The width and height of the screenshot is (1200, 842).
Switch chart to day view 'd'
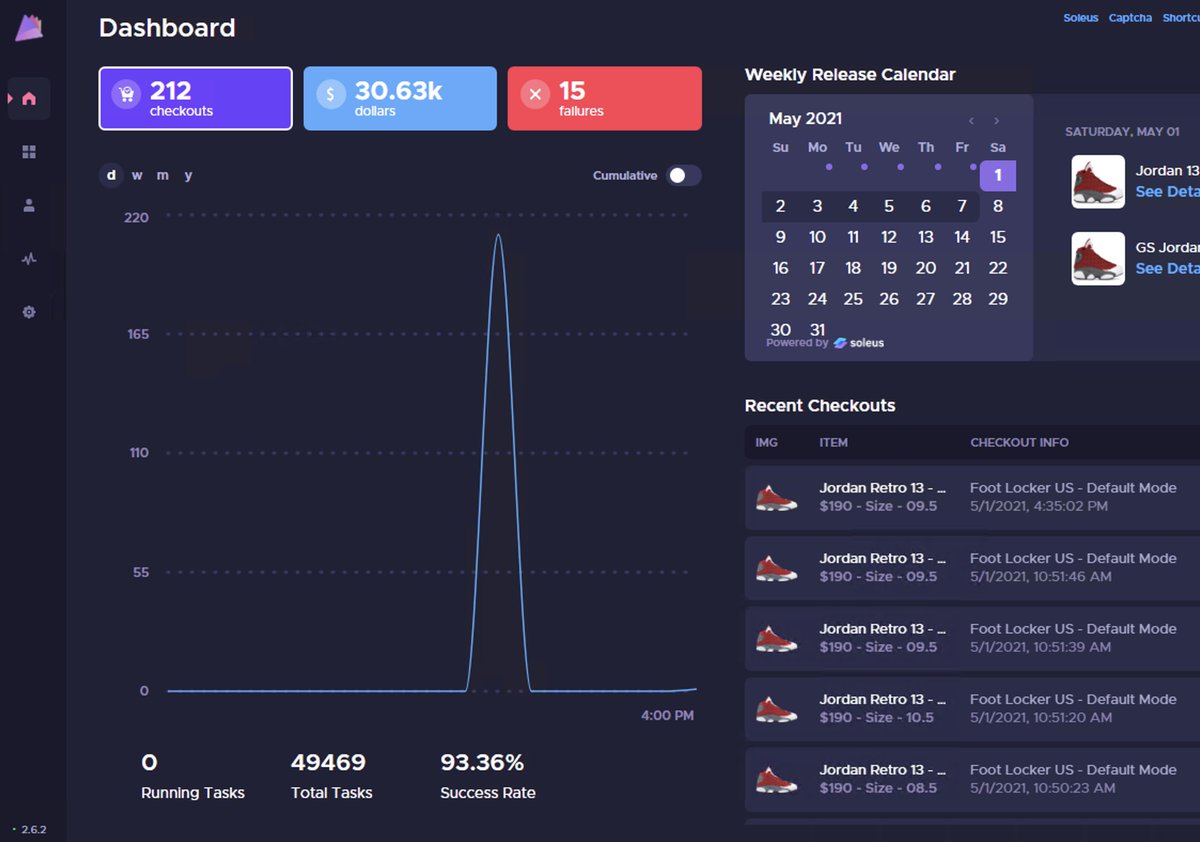click(x=111, y=175)
